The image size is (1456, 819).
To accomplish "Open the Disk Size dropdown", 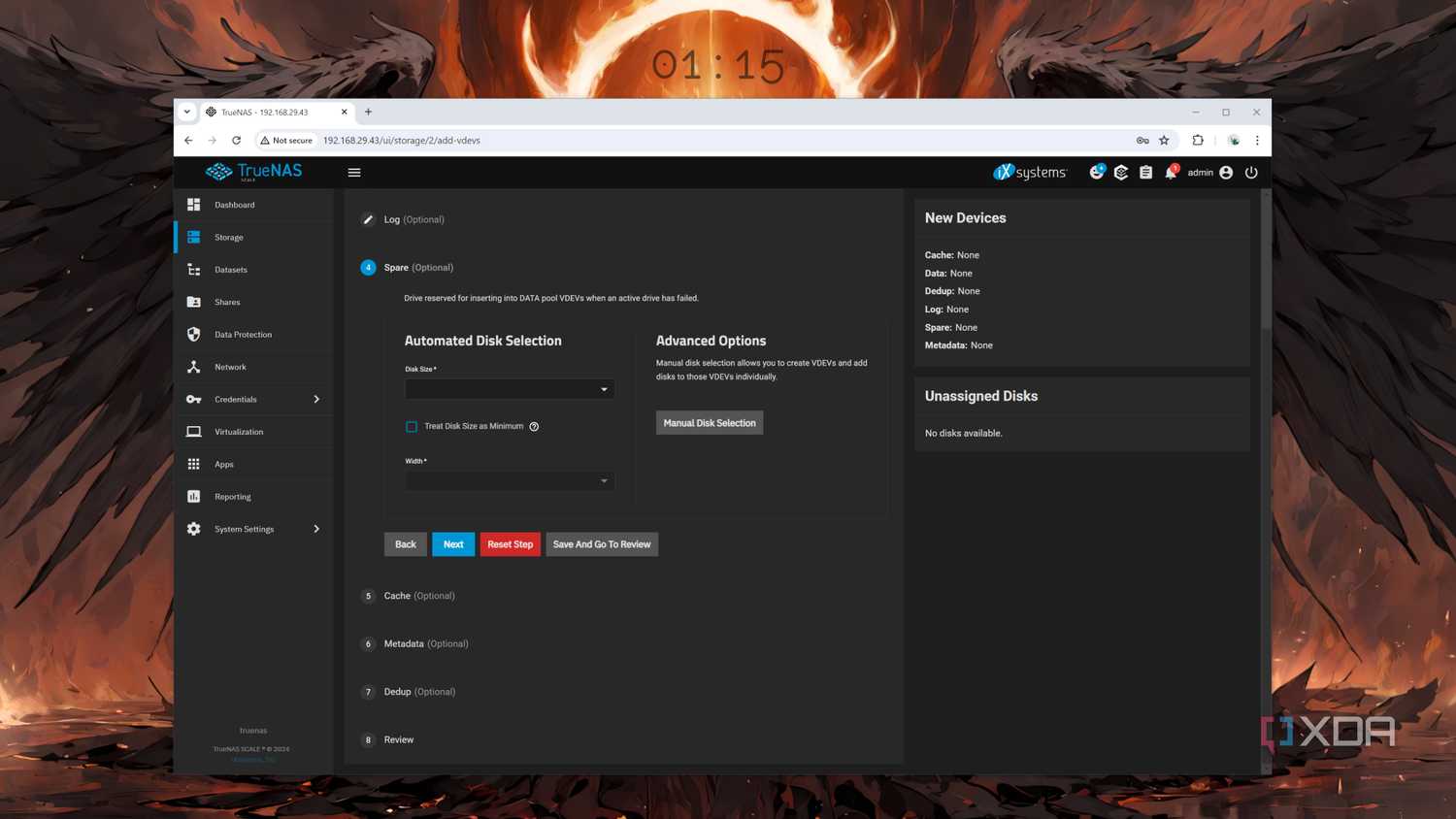I will click(x=510, y=389).
